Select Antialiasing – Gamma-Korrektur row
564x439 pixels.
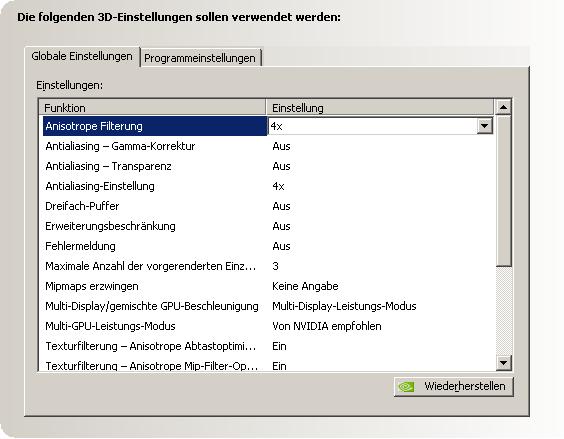[x=268, y=146]
